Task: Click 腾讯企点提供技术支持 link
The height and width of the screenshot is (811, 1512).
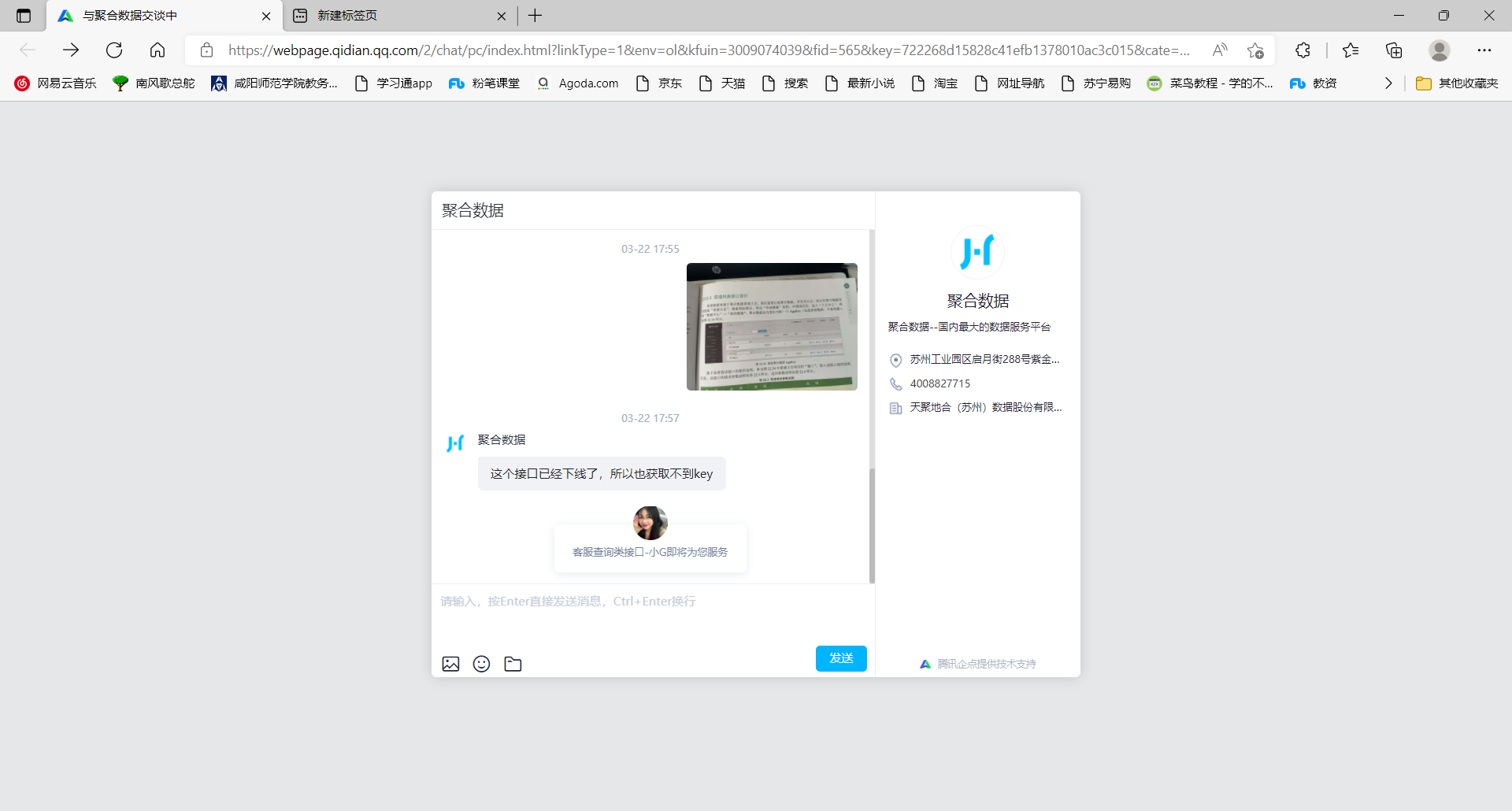Action: pyautogui.click(x=978, y=664)
